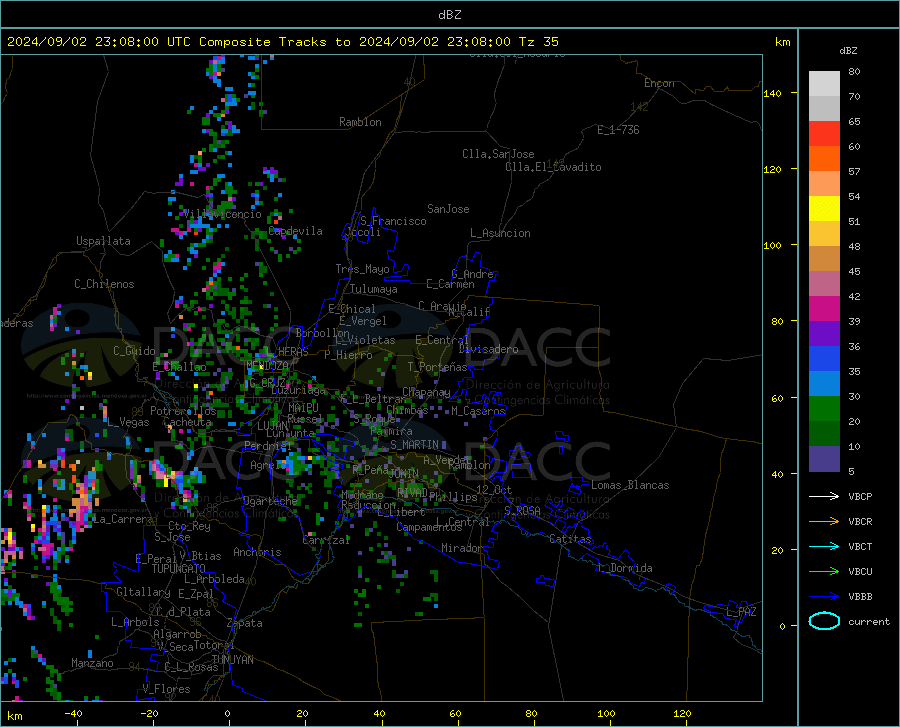Click the 'Ugarteche' place label

pyautogui.click(x=270, y=501)
